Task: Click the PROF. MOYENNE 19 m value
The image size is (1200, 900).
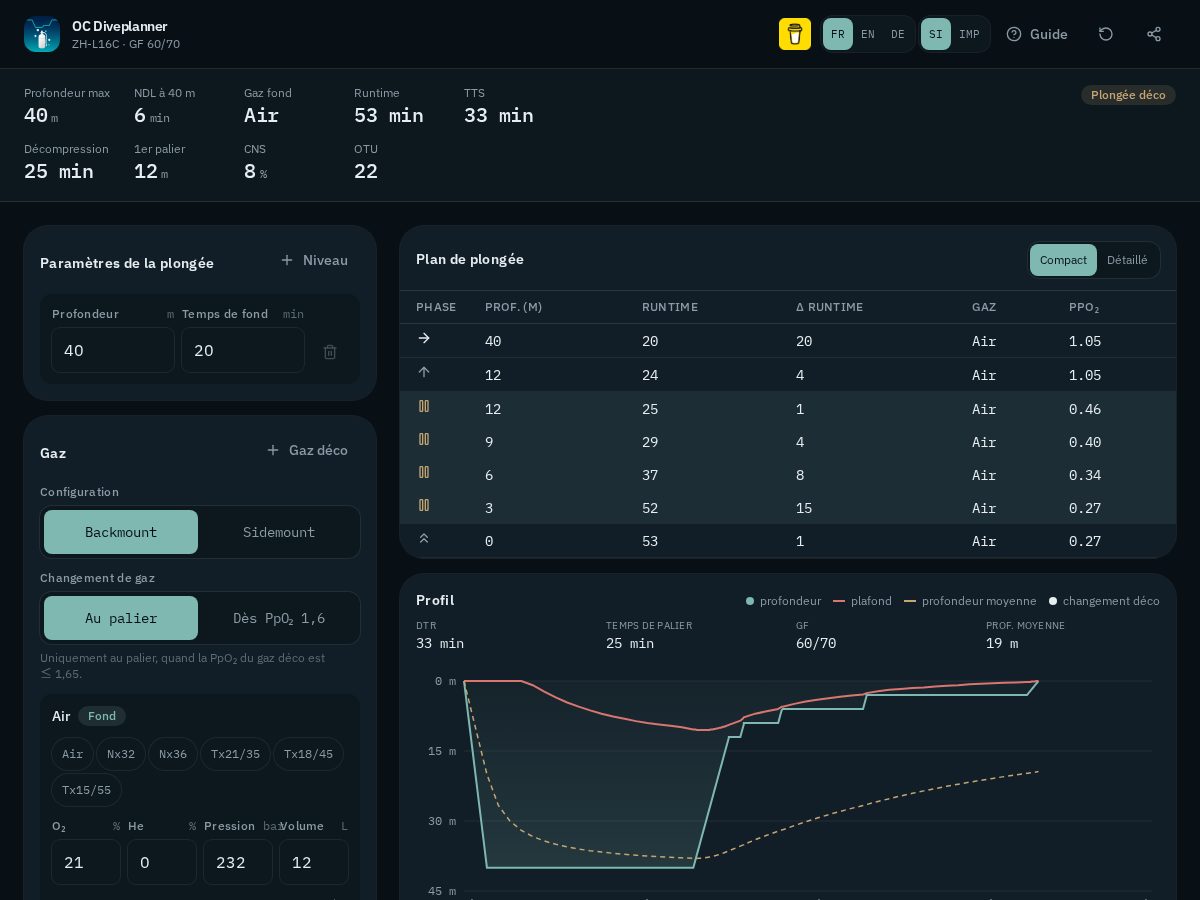Action: point(1002,643)
